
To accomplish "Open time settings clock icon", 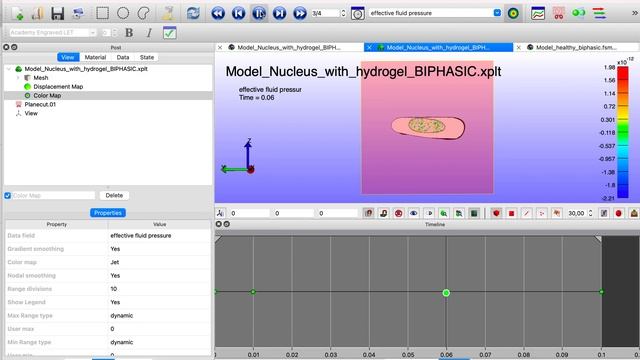I will [358, 13].
